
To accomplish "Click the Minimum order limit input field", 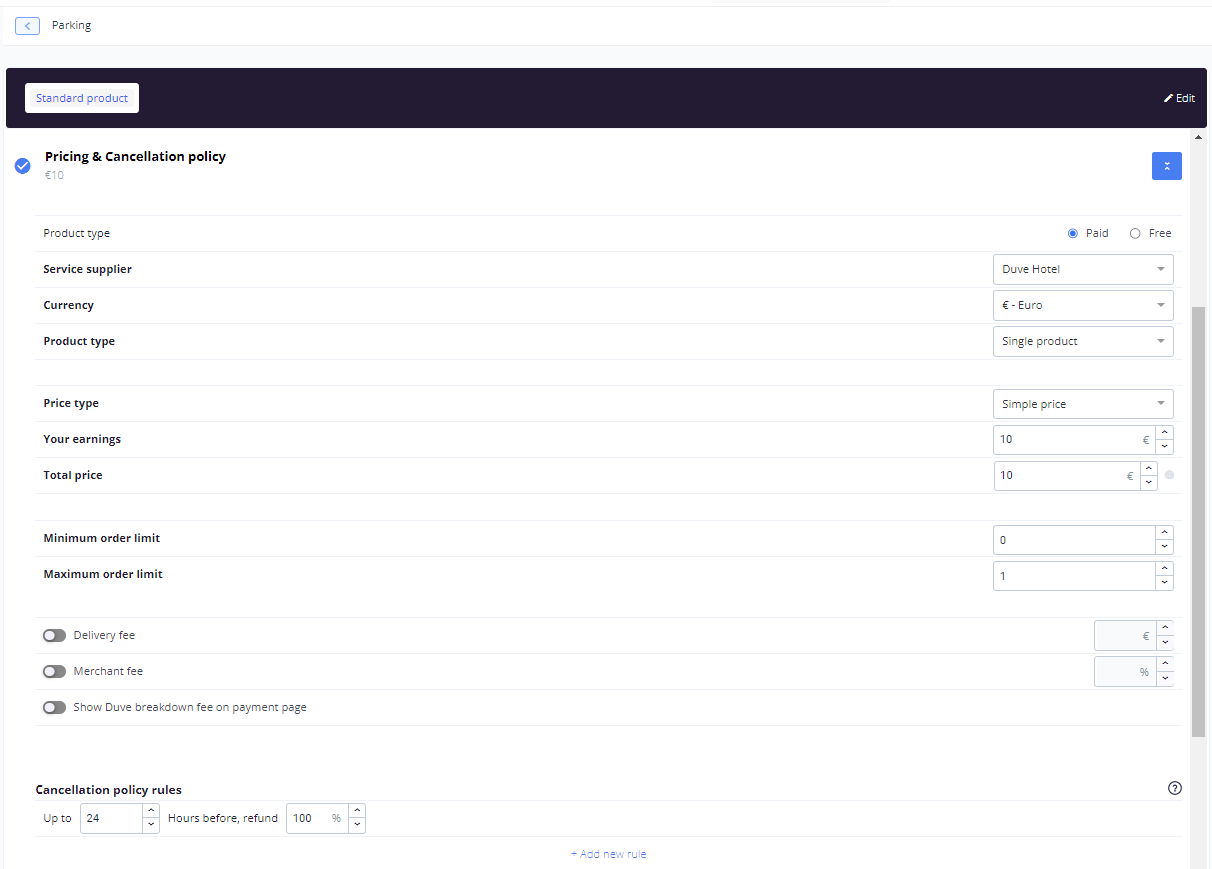I will tap(1075, 540).
